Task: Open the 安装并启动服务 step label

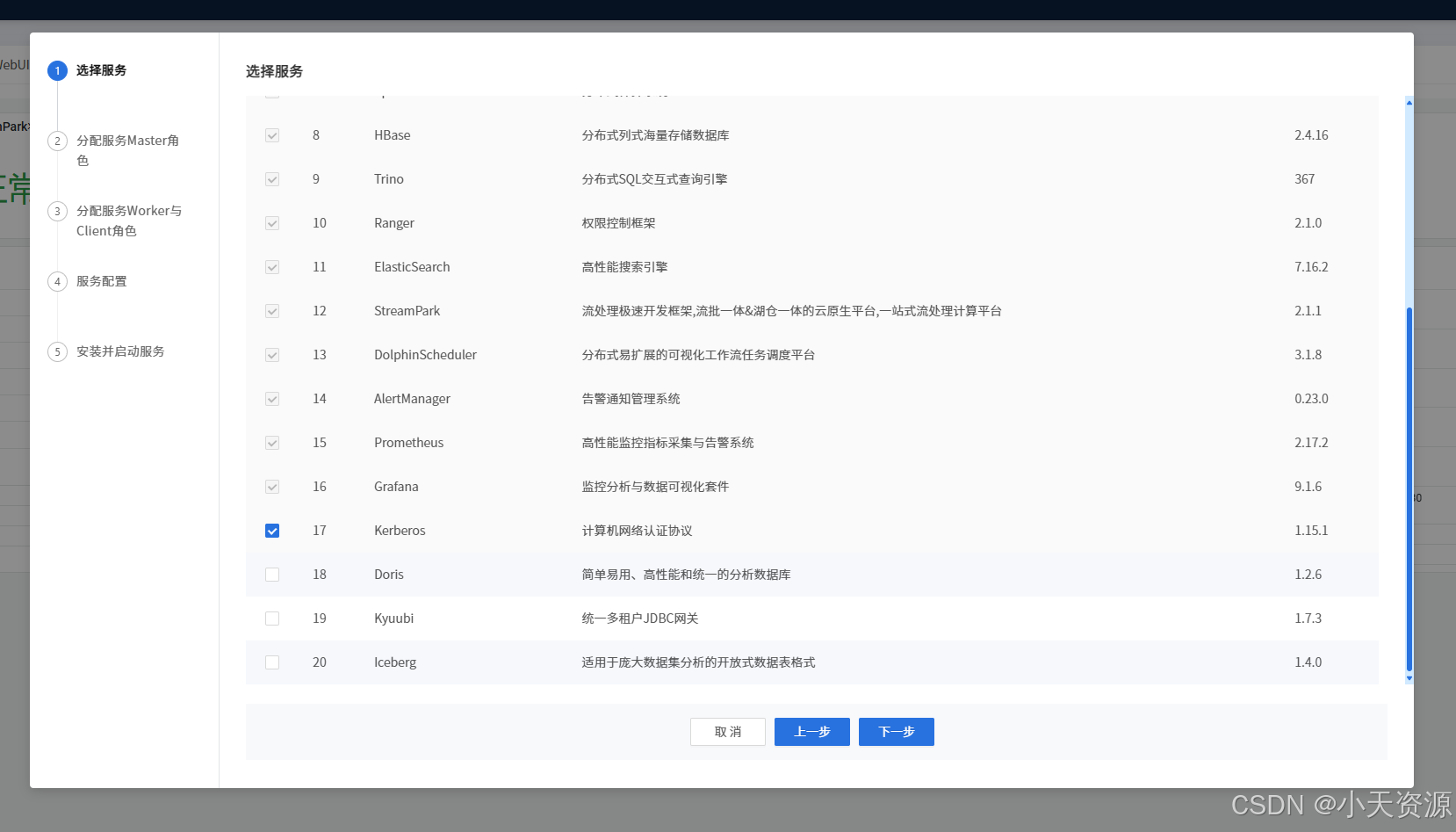Action: coord(120,351)
